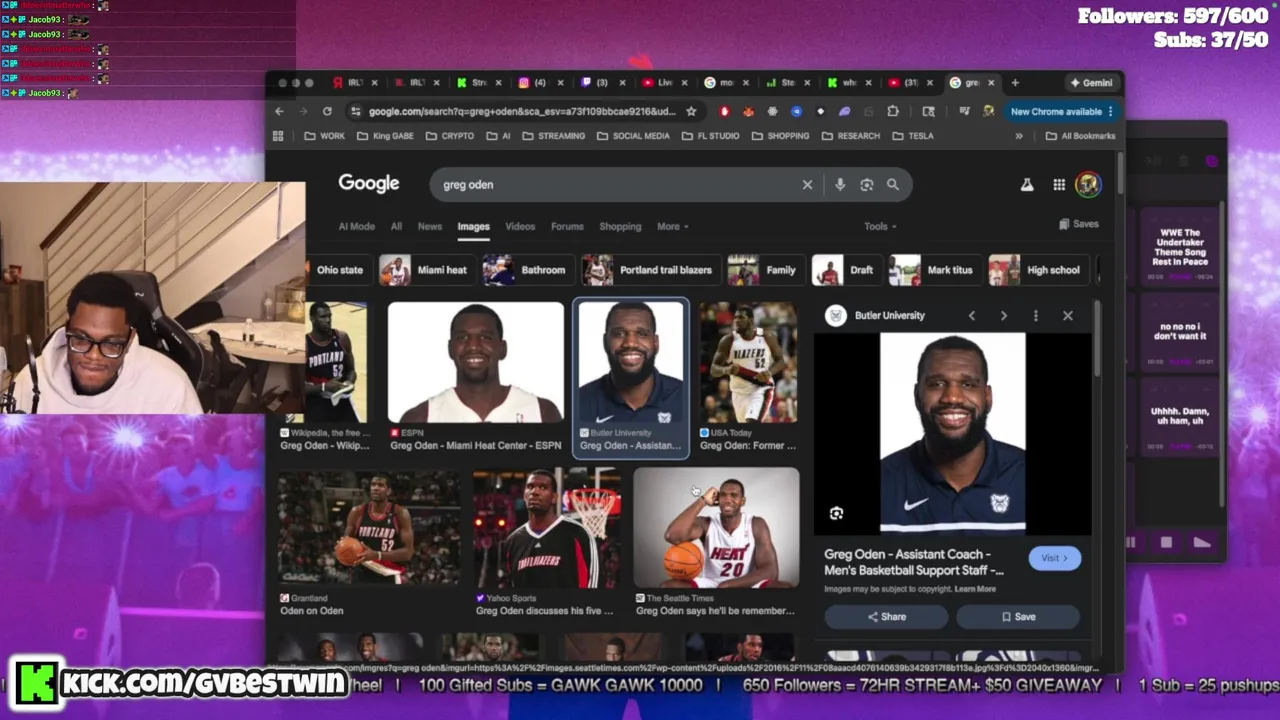Open the TESLA bookmarks folder
Viewport: 1280px width, 720px height.
coord(912,136)
